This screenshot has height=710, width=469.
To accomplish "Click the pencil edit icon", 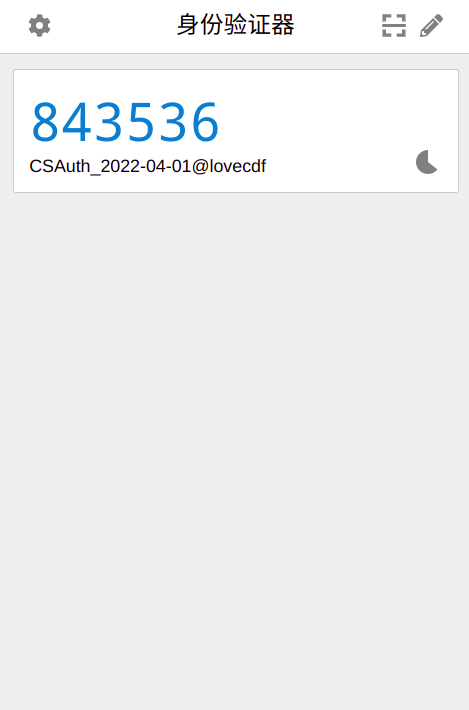I will 431,25.
